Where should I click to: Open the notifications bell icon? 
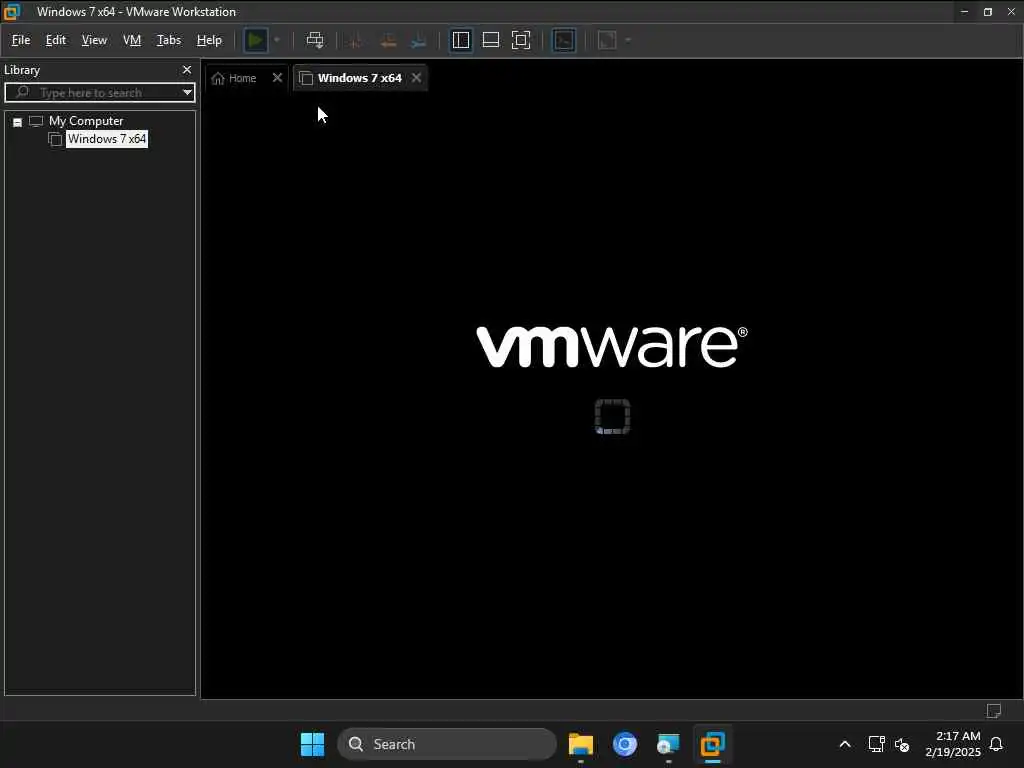click(x=997, y=744)
